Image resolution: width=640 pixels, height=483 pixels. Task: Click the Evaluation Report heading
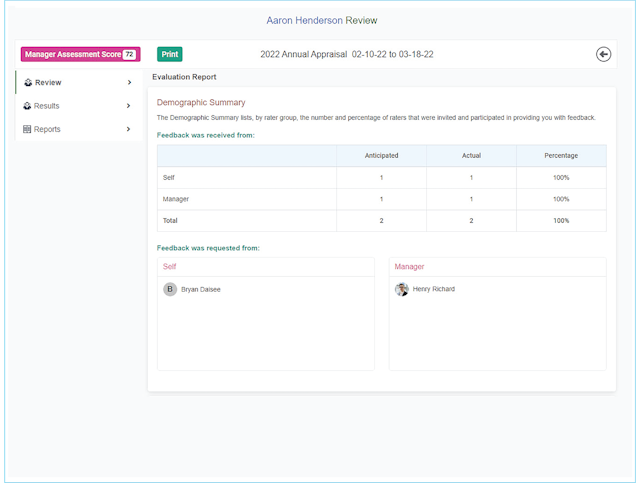click(184, 77)
